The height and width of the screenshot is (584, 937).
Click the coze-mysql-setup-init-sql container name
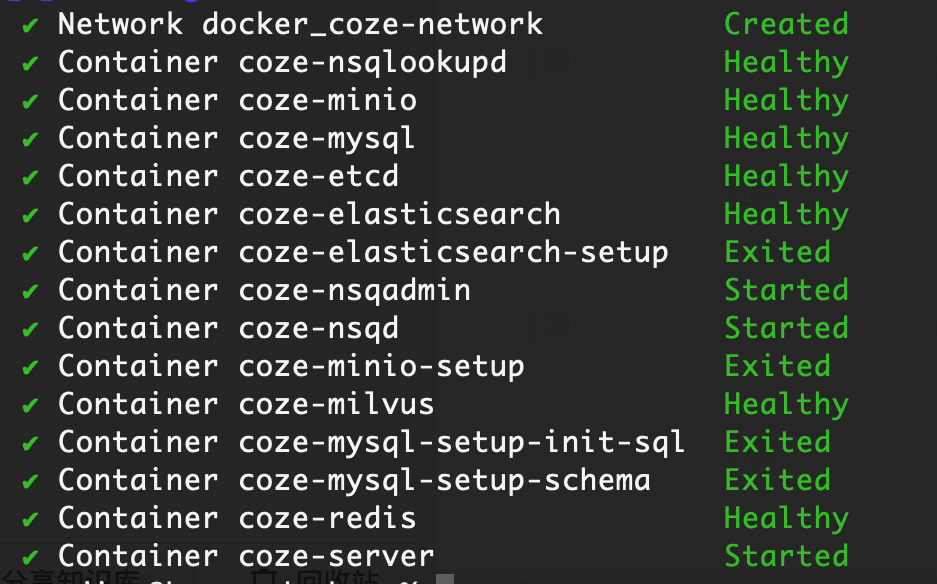click(461, 444)
